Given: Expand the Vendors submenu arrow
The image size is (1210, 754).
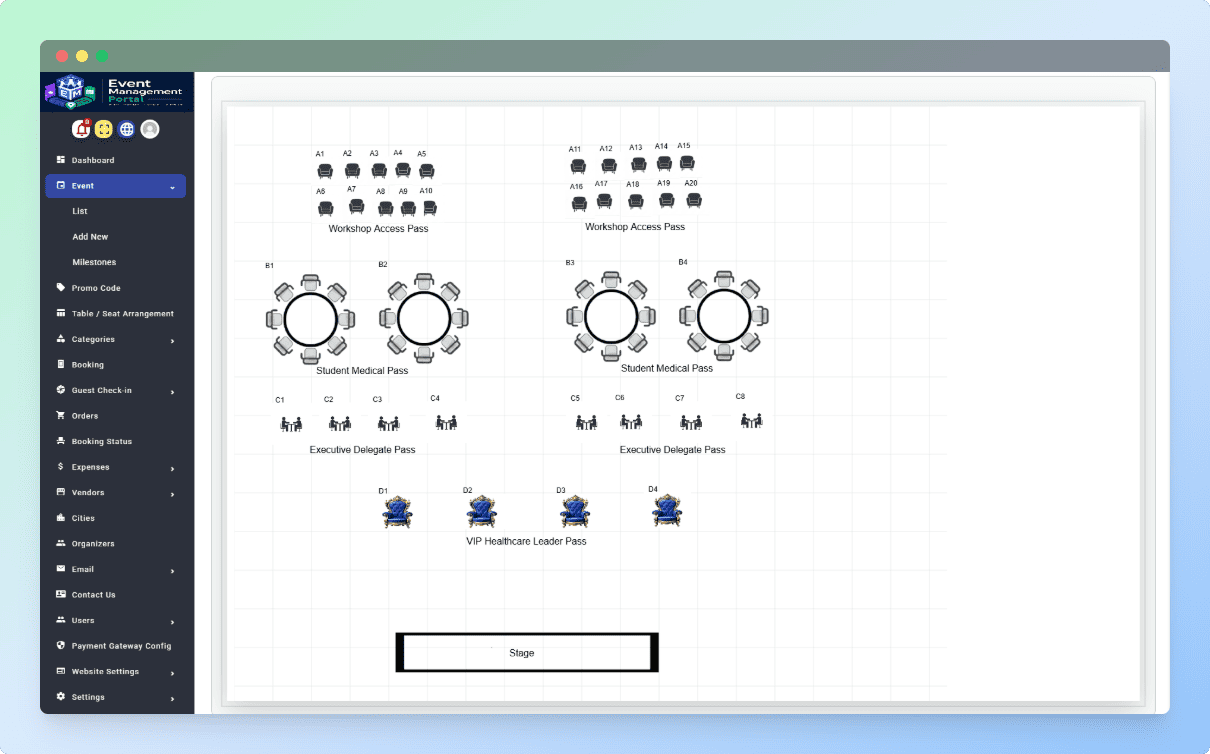Looking at the screenshot, I should [172, 493].
